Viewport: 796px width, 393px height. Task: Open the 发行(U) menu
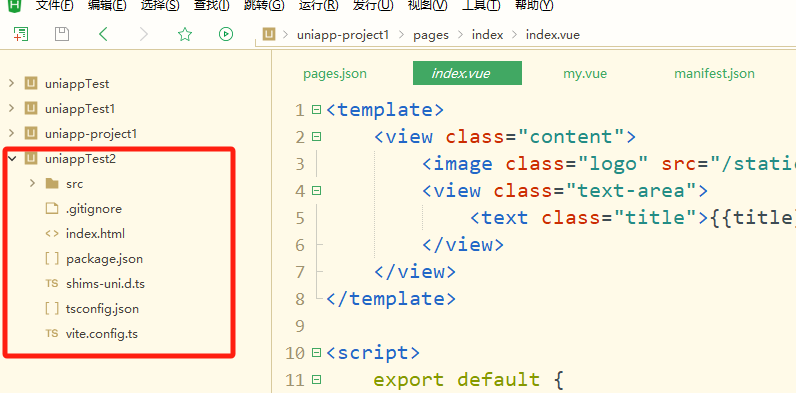point(373,6)
